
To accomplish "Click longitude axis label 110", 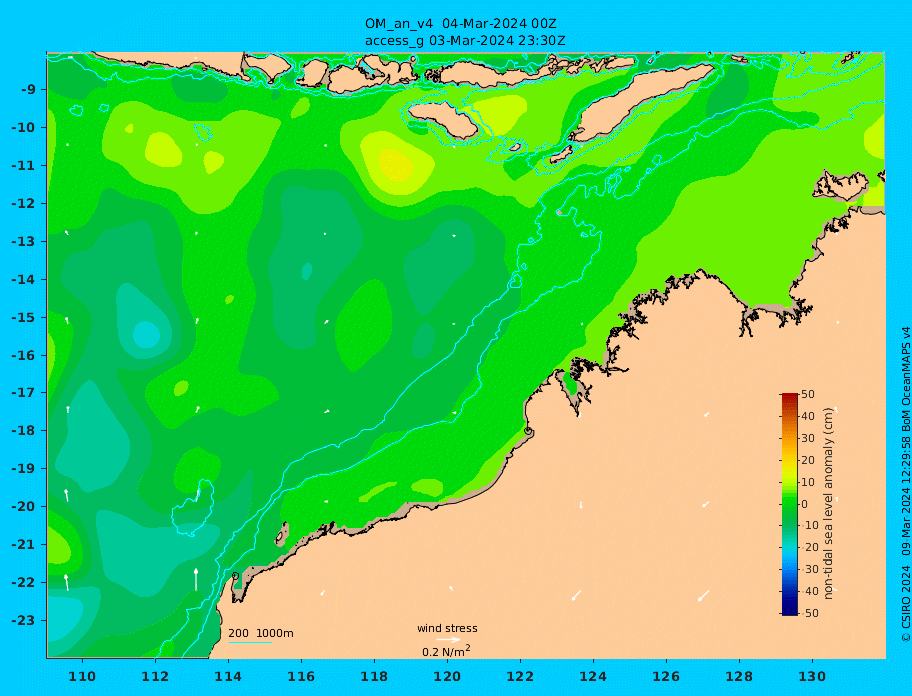I will tap(83, 677).
